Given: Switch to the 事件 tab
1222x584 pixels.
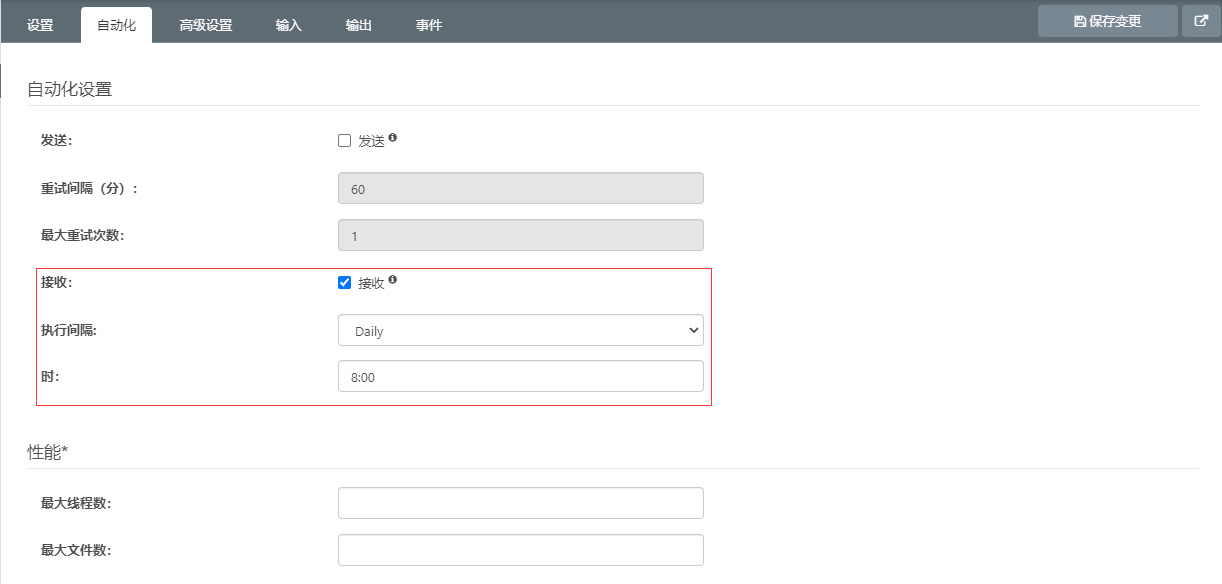Looking at the screenshot, I should tap(429, 25).
